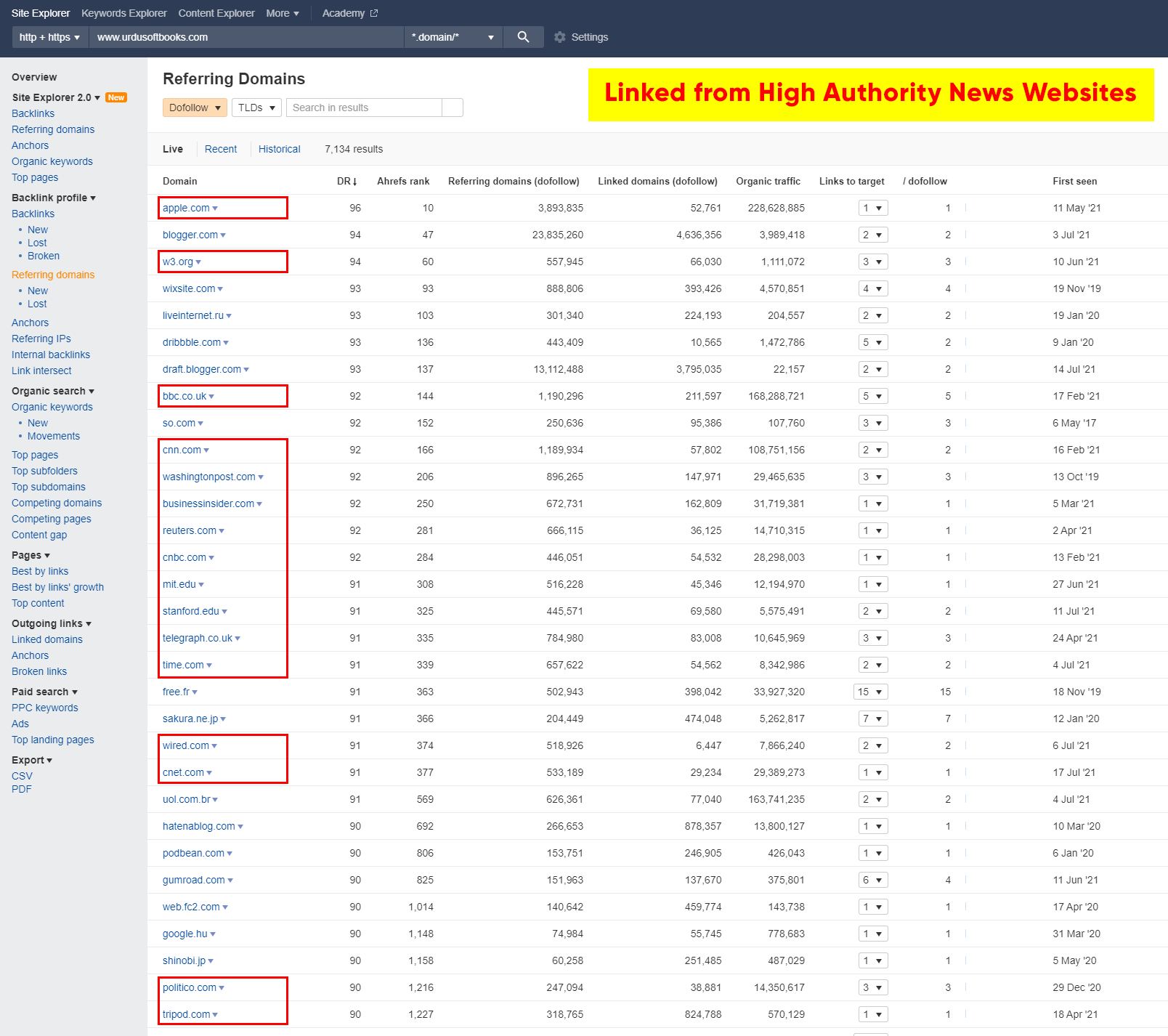Collapse the Outgoing links section

click(52, 623)
